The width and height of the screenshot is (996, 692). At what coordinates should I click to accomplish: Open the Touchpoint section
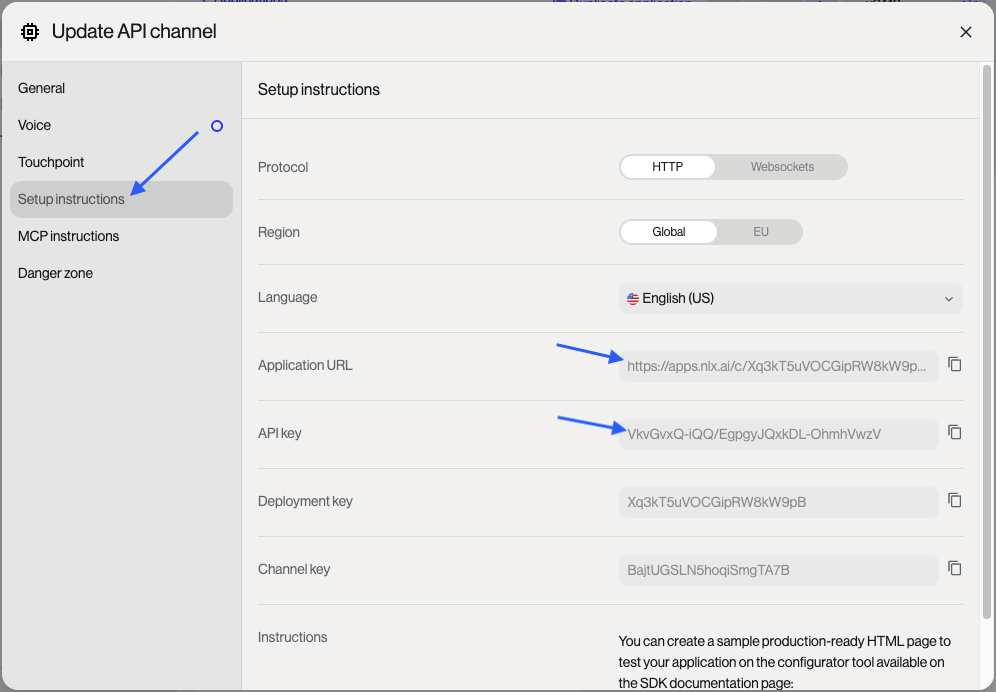[x=51, y=162]
